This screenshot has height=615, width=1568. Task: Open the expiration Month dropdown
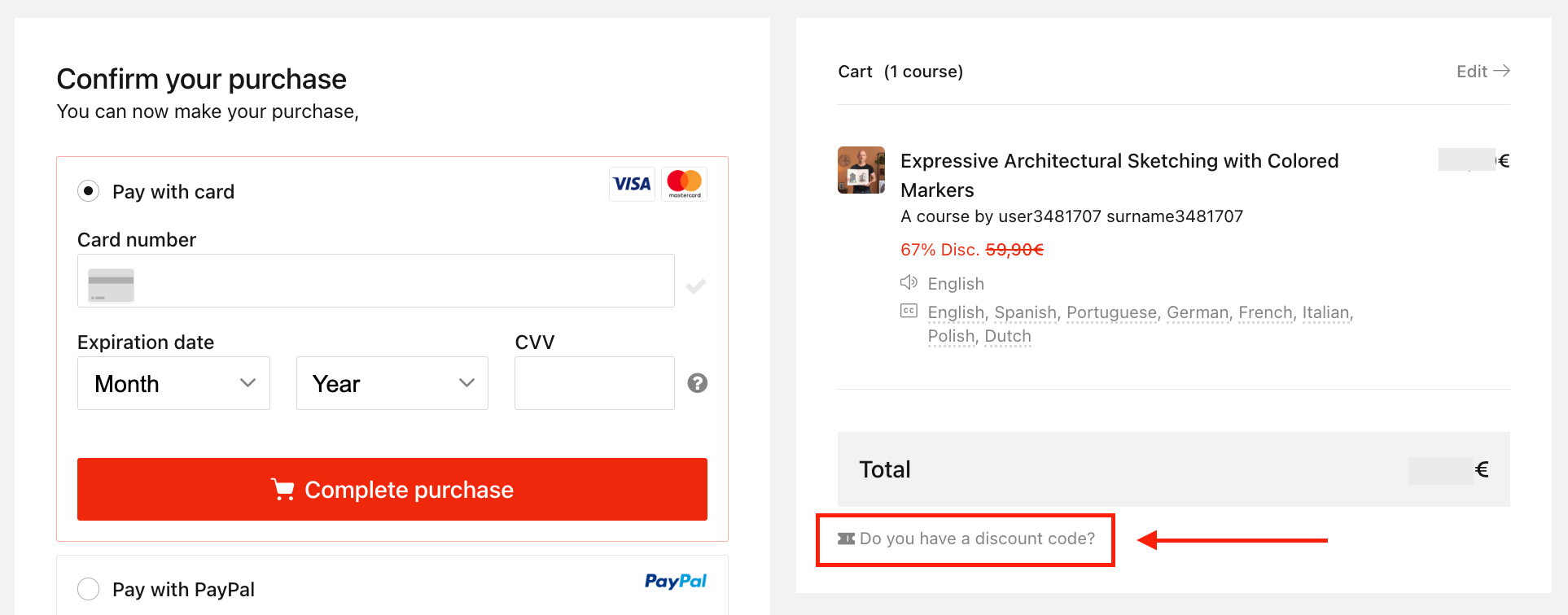pos(173,383)
